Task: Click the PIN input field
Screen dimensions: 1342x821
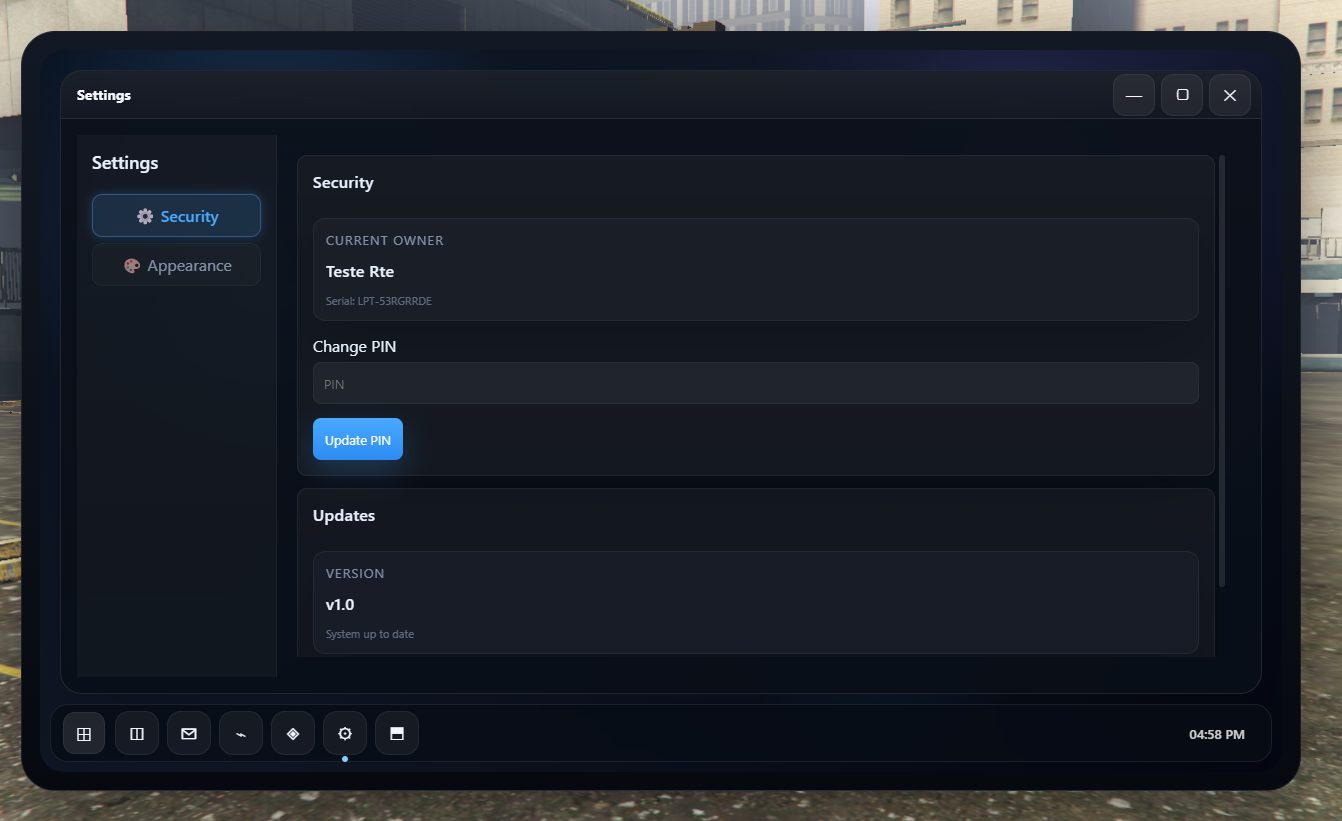Action: [756, 383]
